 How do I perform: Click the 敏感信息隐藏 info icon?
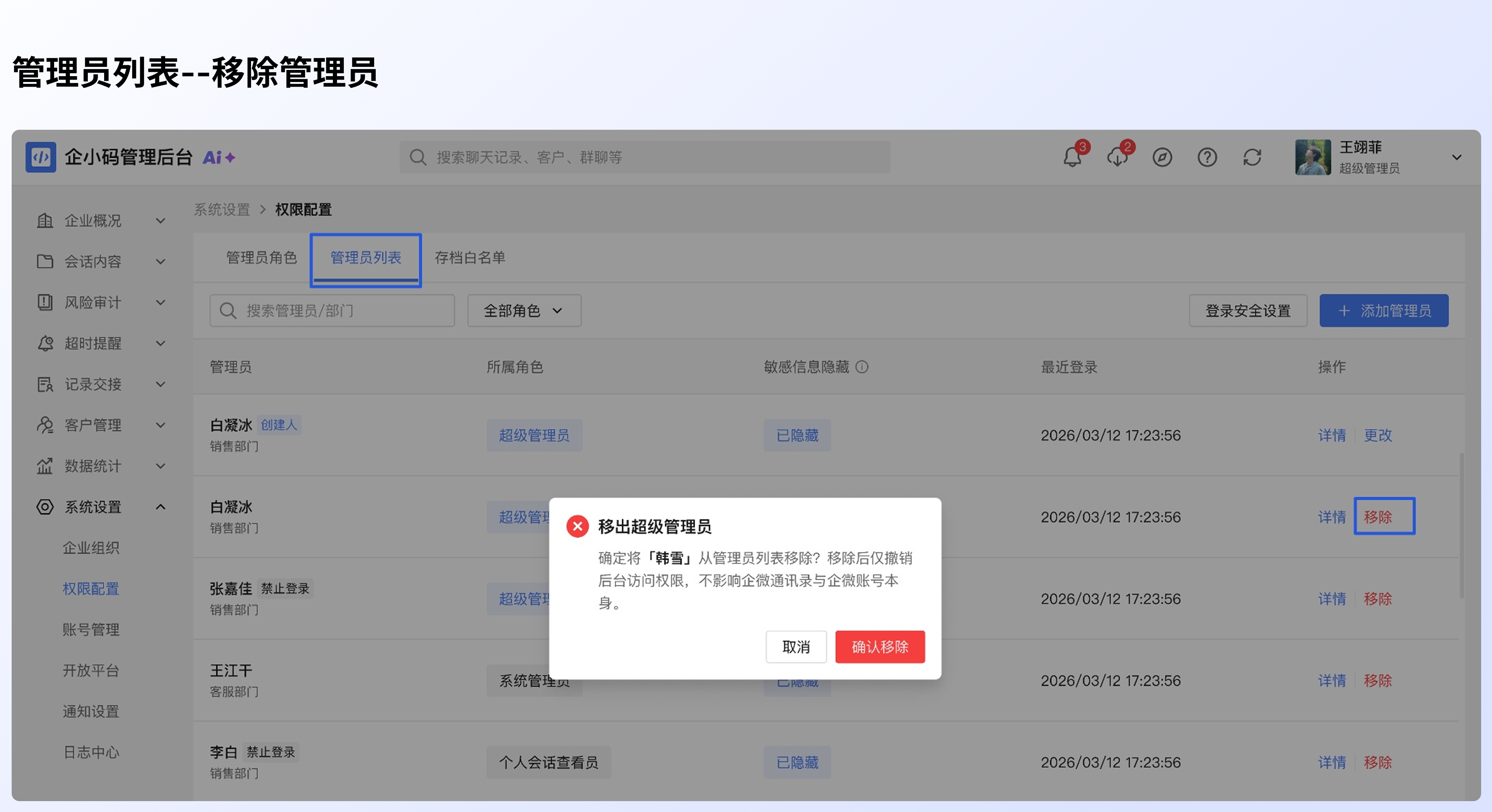coord(862,367)
